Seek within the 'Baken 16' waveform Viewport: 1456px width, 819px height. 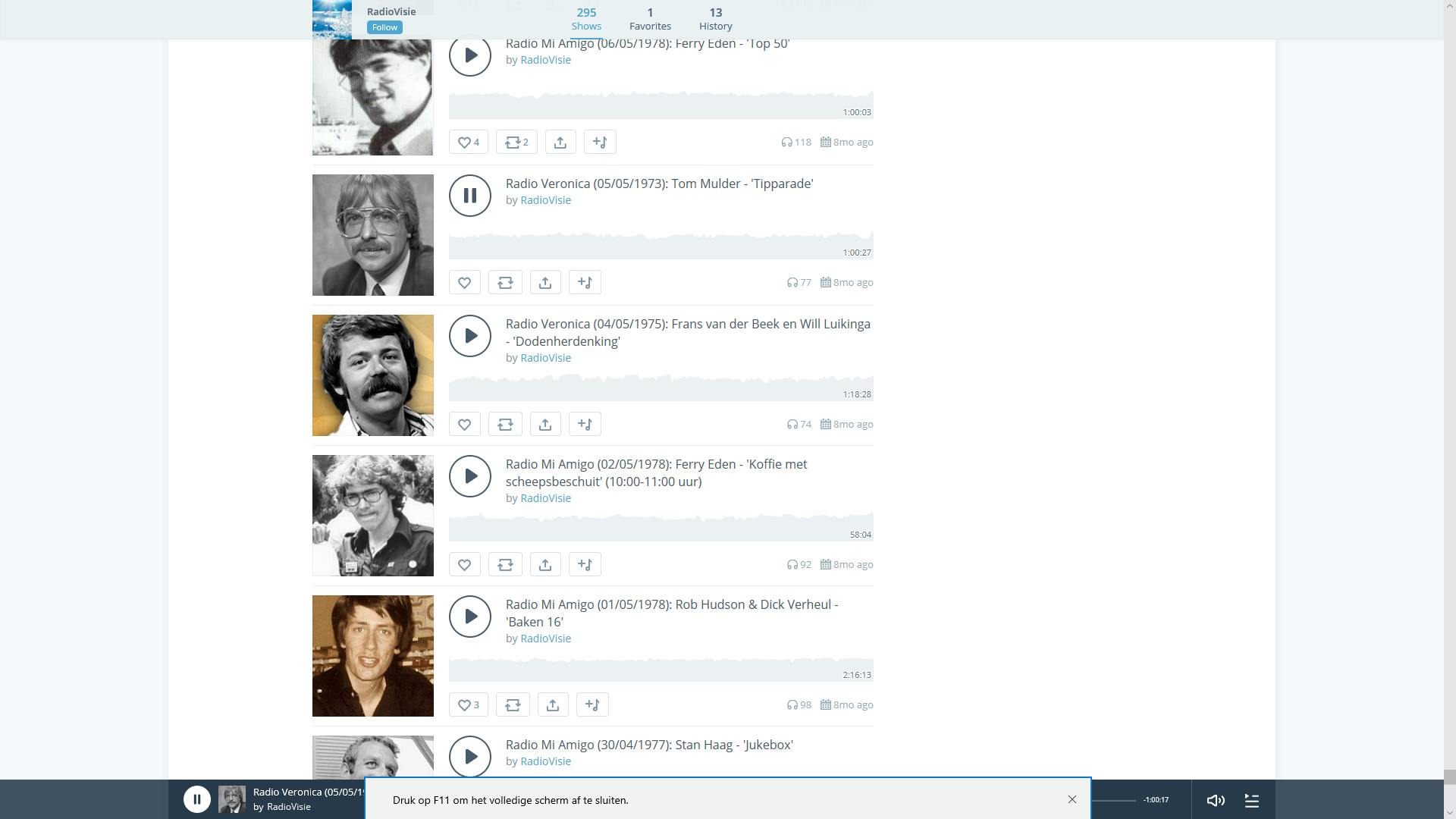point(660,670)
